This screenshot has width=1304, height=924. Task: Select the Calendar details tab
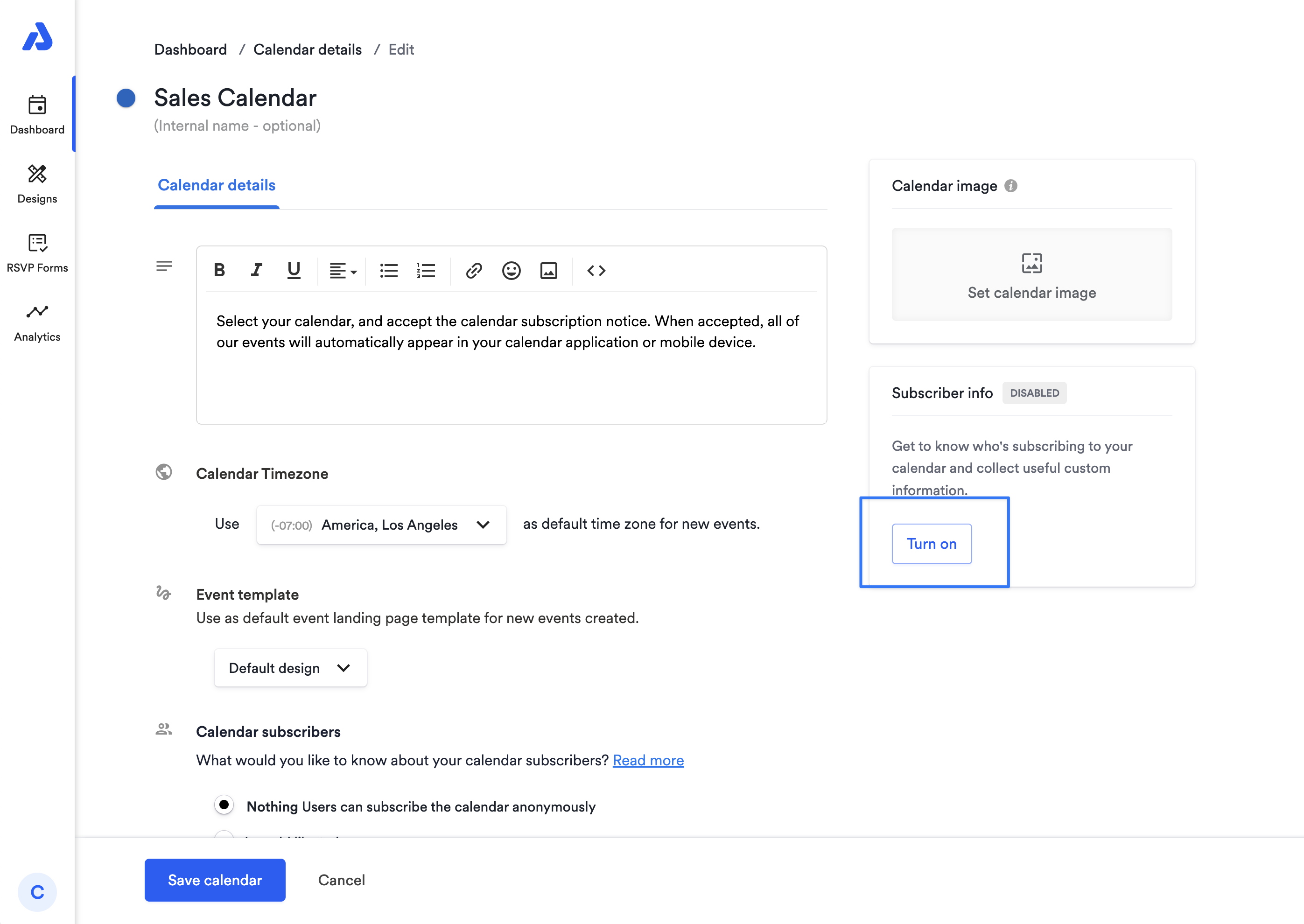pos(216,185)
